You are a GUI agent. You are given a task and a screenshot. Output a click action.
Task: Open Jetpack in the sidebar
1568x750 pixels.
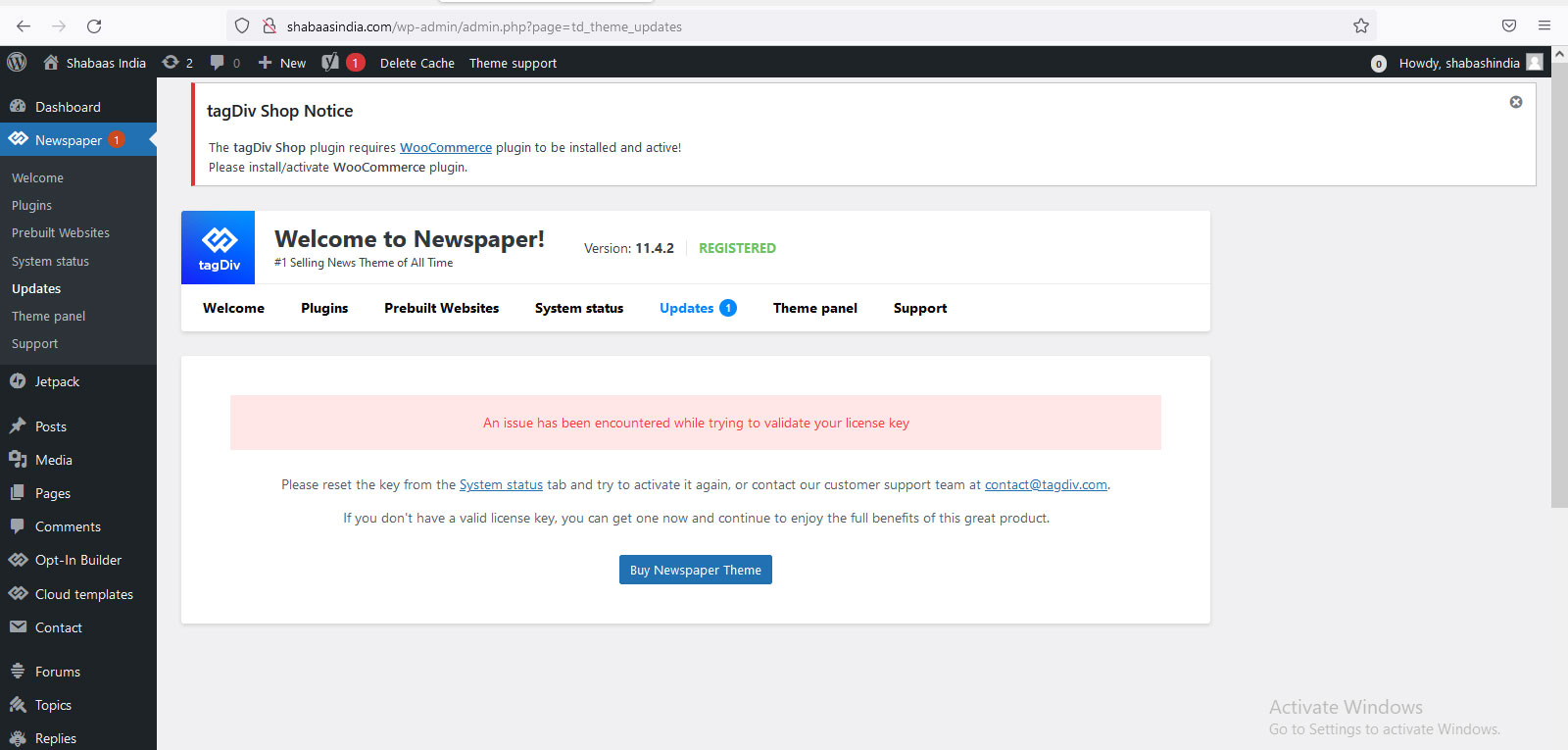pyautogui.click(x=78, y=381)
